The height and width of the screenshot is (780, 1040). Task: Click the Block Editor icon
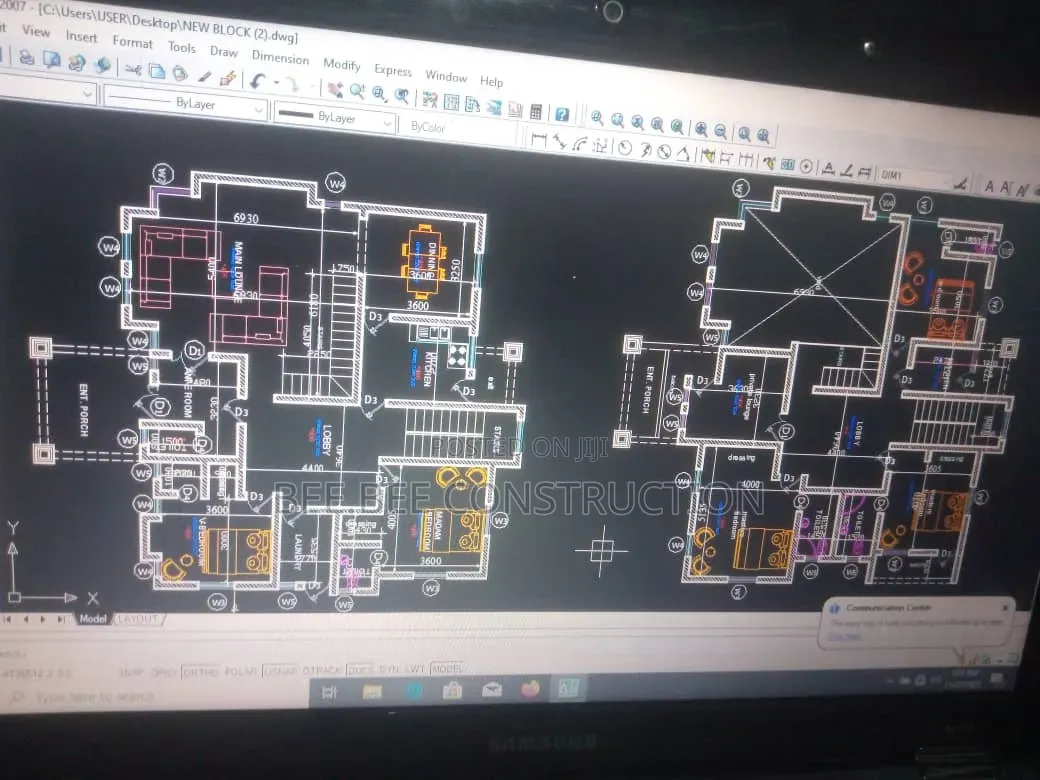pyautogui.click(x=228, y=79)
